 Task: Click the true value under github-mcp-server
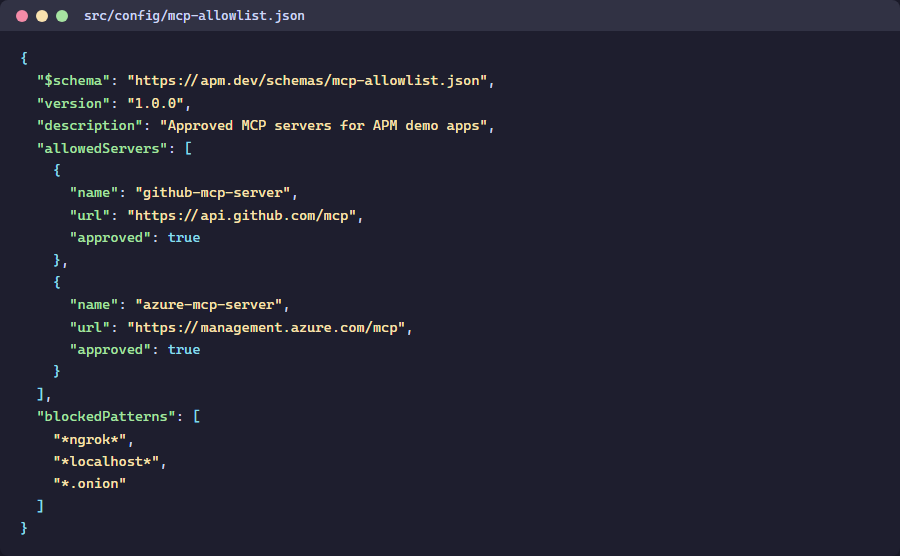coord(184,238)
